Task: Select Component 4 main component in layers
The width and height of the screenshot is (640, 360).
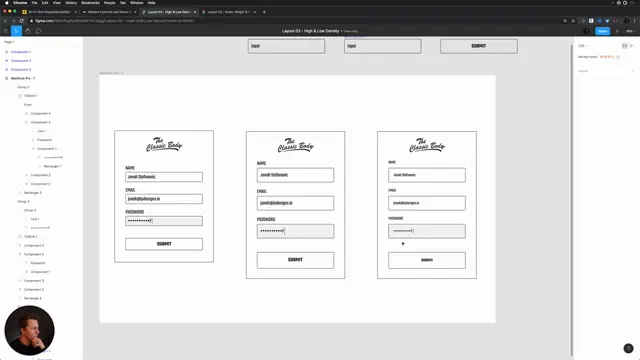Action: [x=21, y=69]
